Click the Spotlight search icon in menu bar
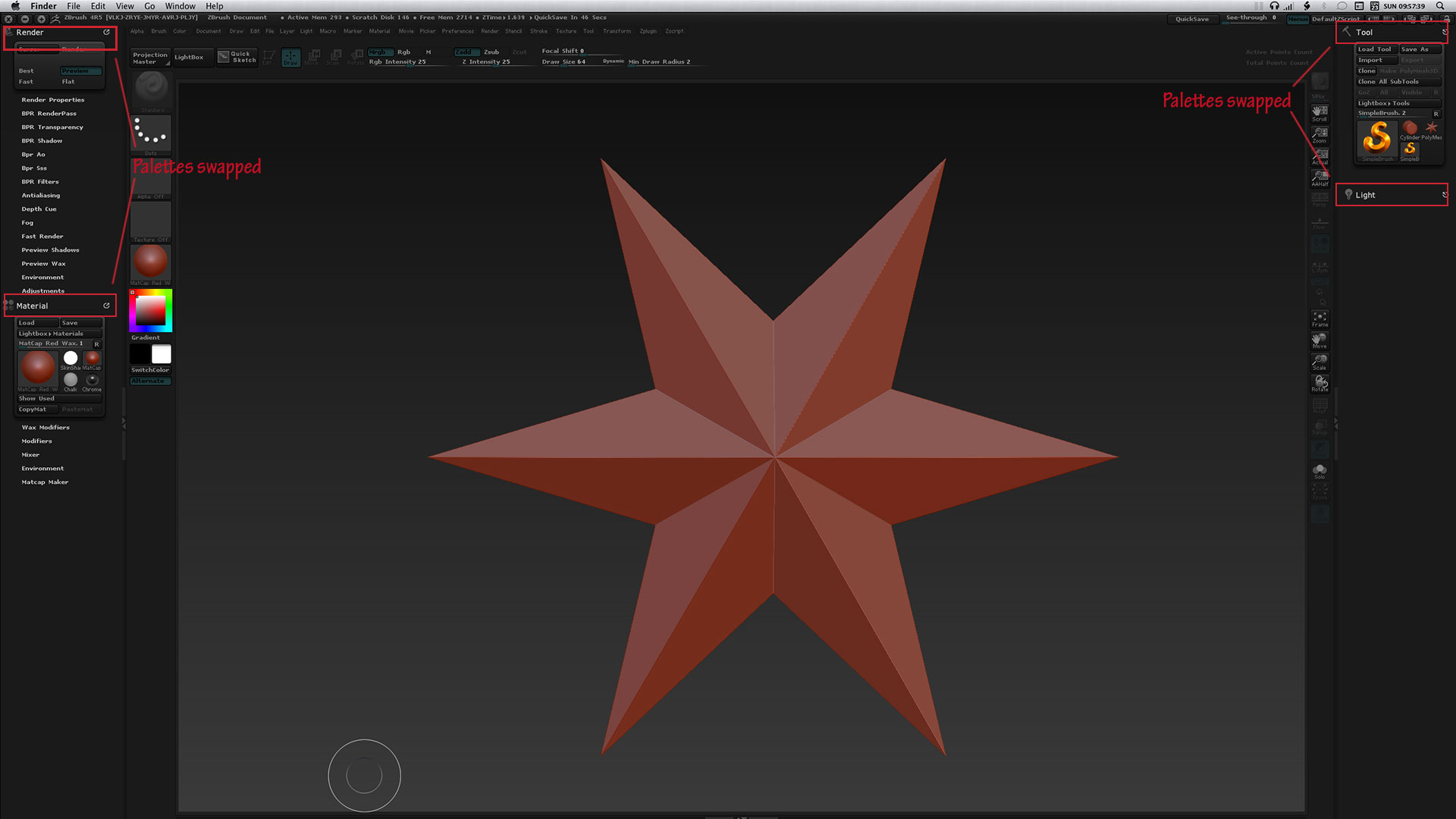Screen dimensions: 1456x819 click(1439, 6)
